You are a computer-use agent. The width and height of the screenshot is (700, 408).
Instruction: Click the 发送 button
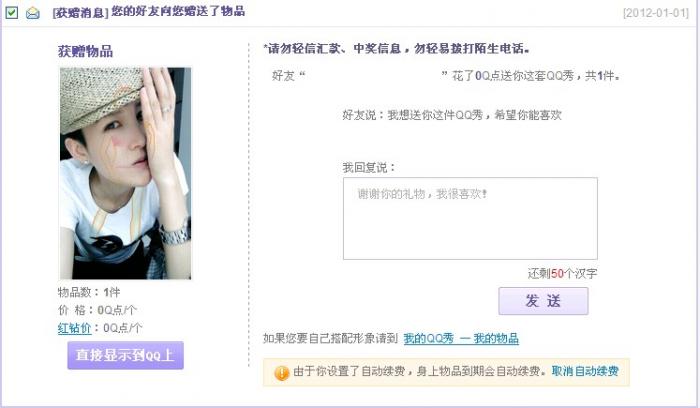(x=543, y=301)
